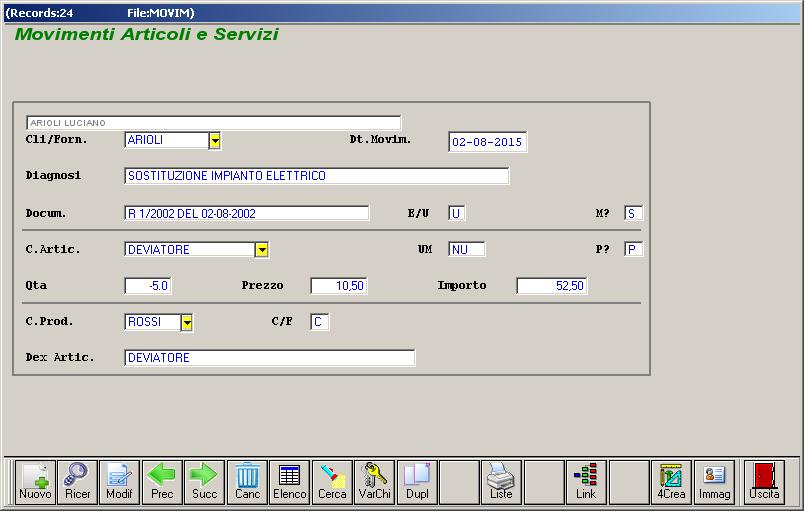Click the Diagnosi label
Image resolution: width=804 pixels, height=511 pixels.
point(53,175)
